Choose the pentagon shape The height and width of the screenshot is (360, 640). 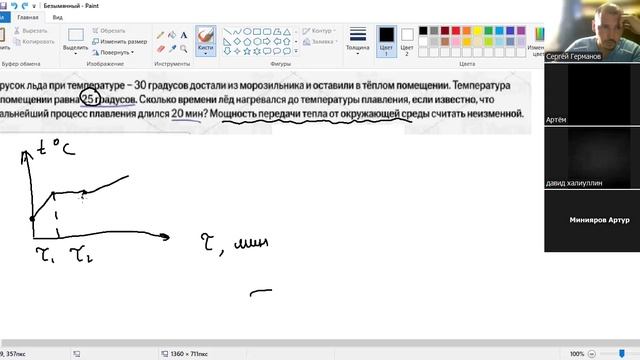(x=247, y=42)
